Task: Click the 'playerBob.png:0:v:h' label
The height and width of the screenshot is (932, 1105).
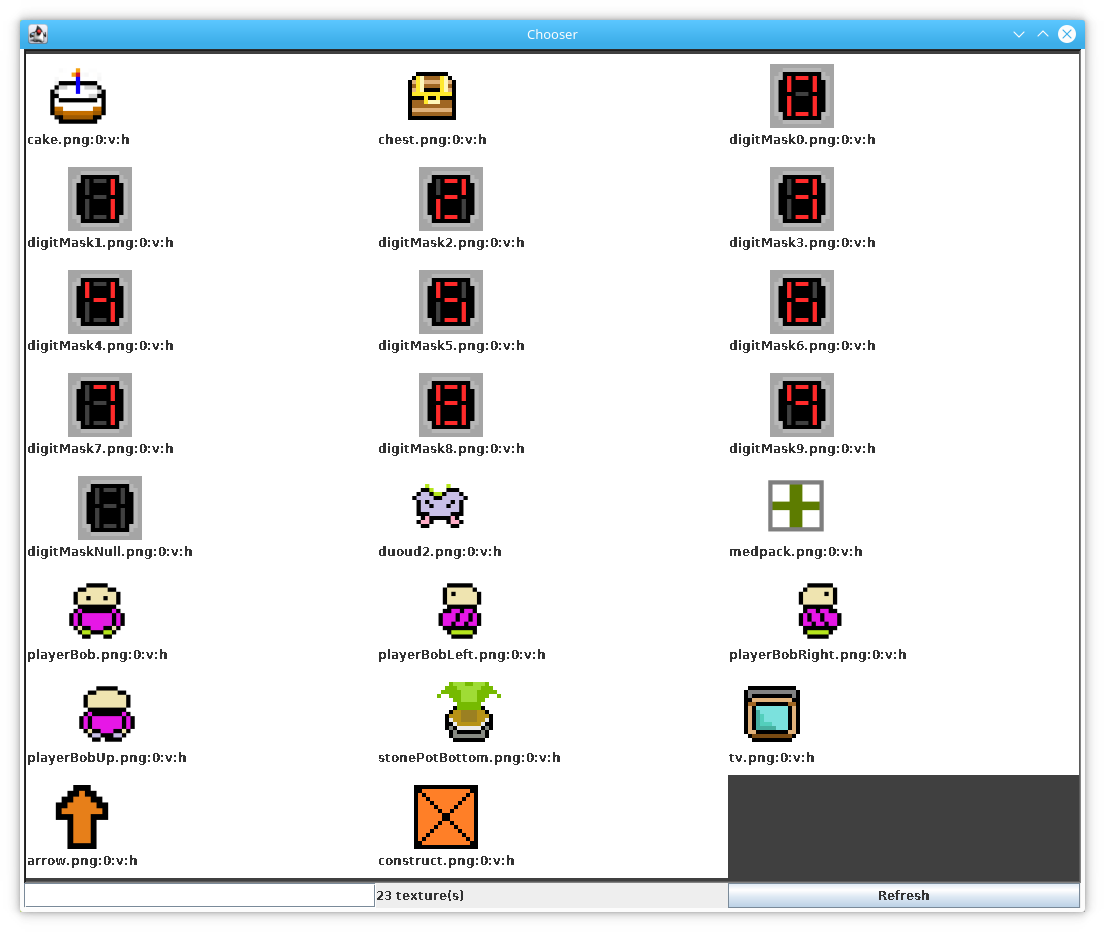Action: coord(97,654)
